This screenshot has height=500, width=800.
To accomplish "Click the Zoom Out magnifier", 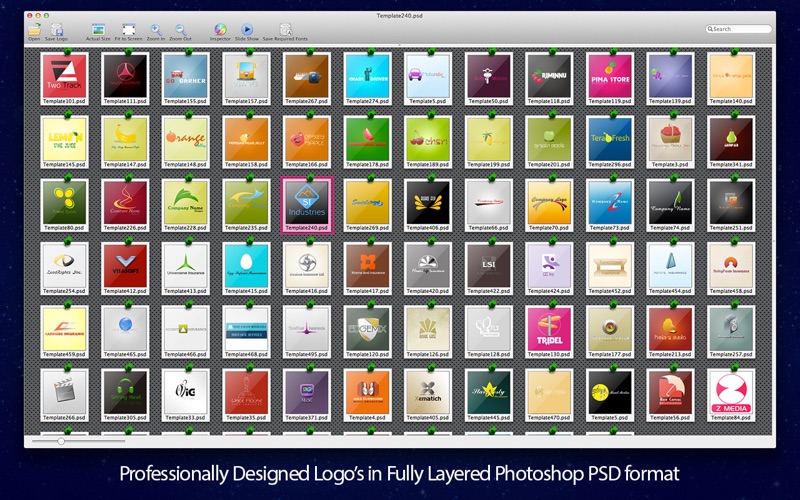I will [180, 30].
